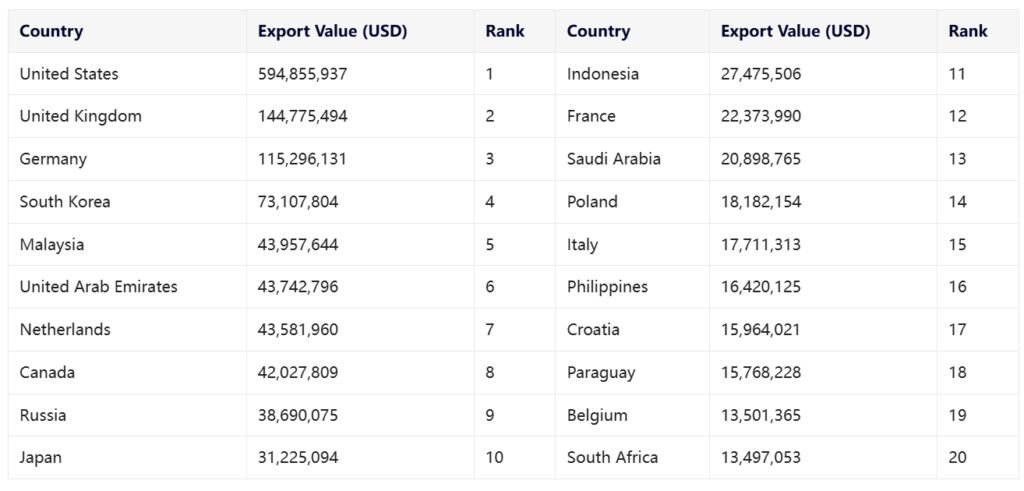Select the Paraguay country cell
This screenshot has height=491, width=1024.
pos(601,373)
